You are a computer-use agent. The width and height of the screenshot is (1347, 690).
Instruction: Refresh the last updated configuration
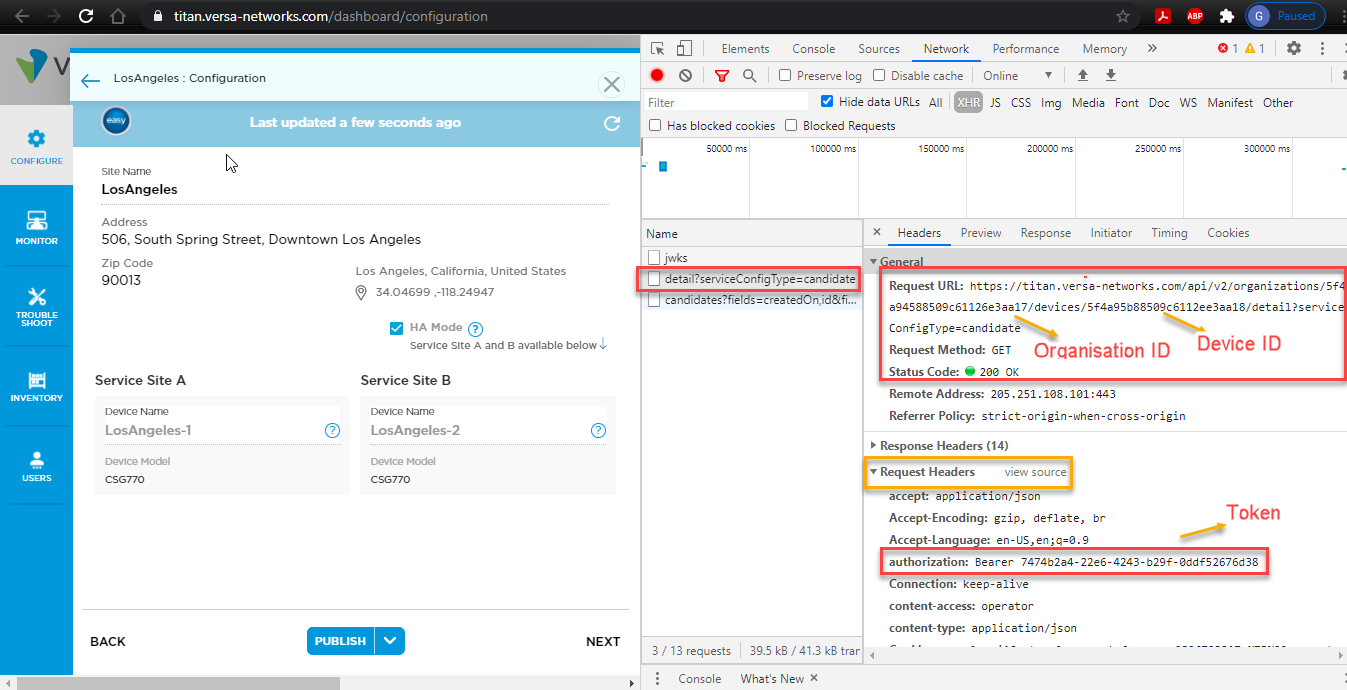click(x=612, y=123)
